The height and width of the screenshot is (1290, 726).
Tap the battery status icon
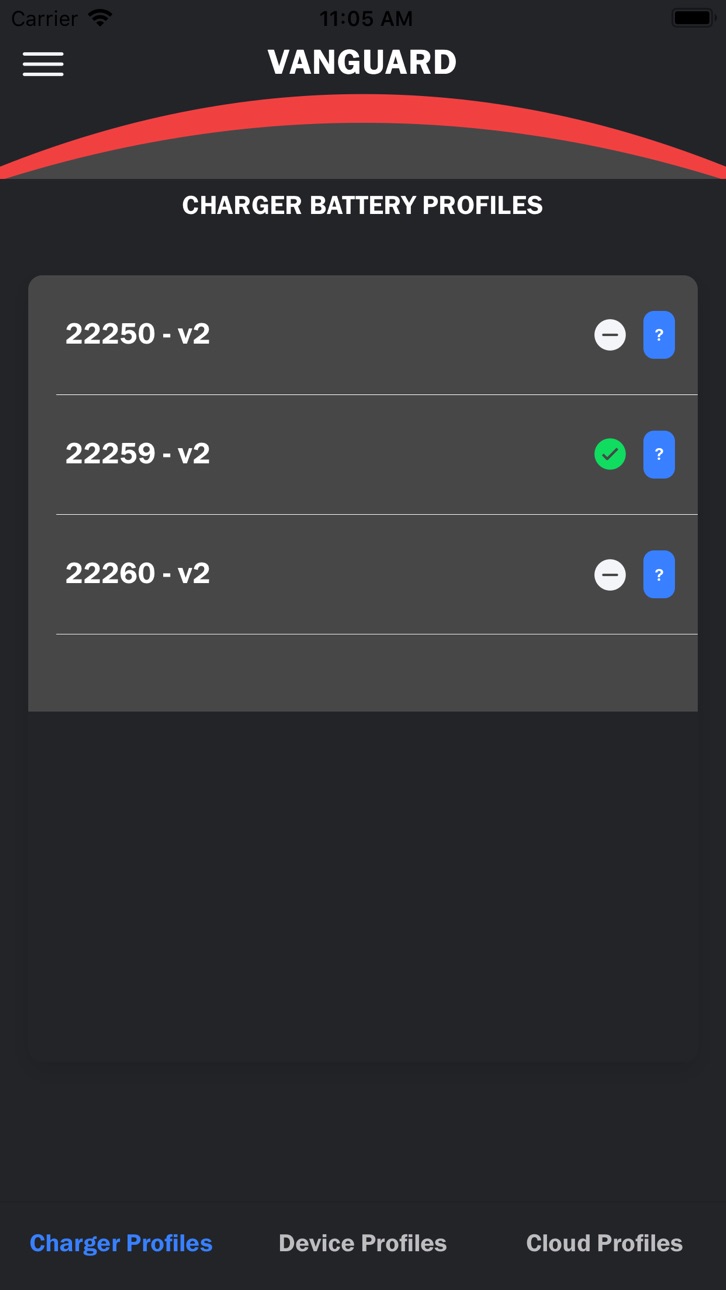693,18
